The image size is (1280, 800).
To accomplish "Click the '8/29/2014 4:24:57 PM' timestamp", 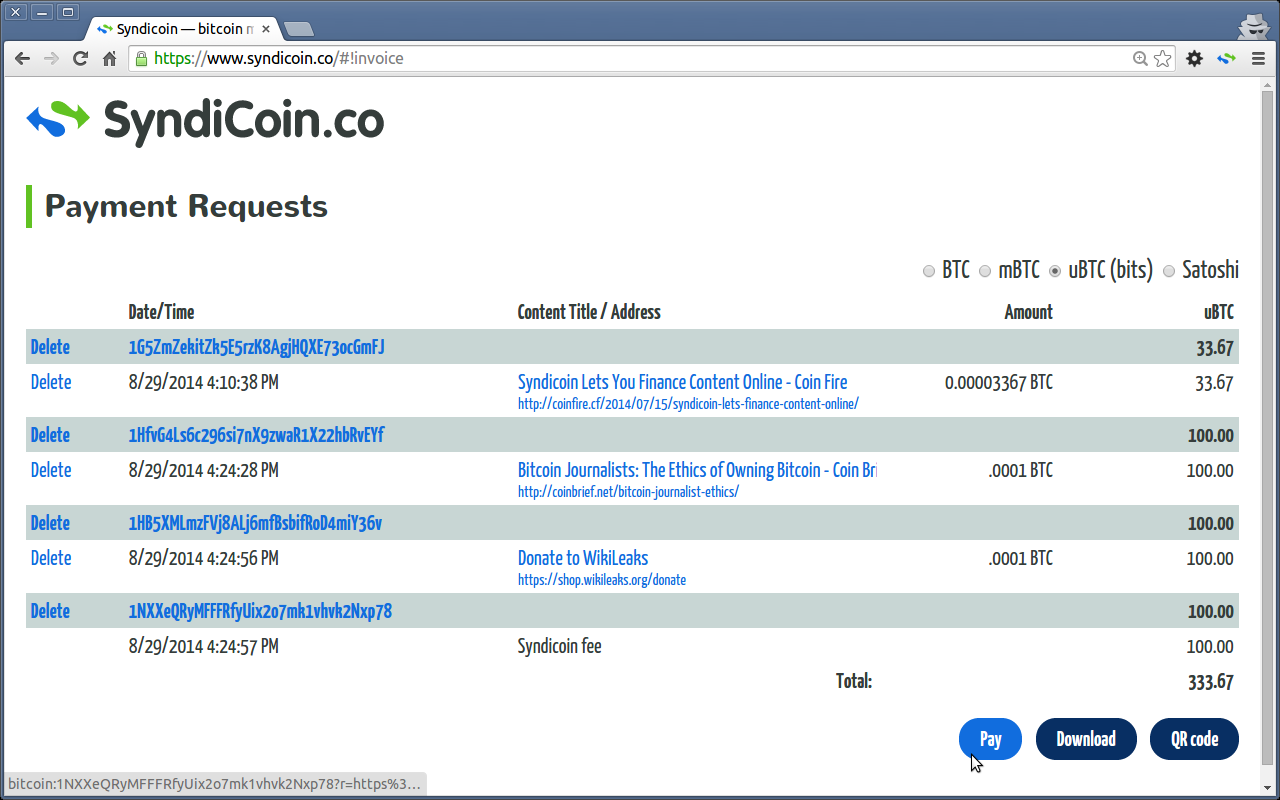I will click(x=203, y=646).
